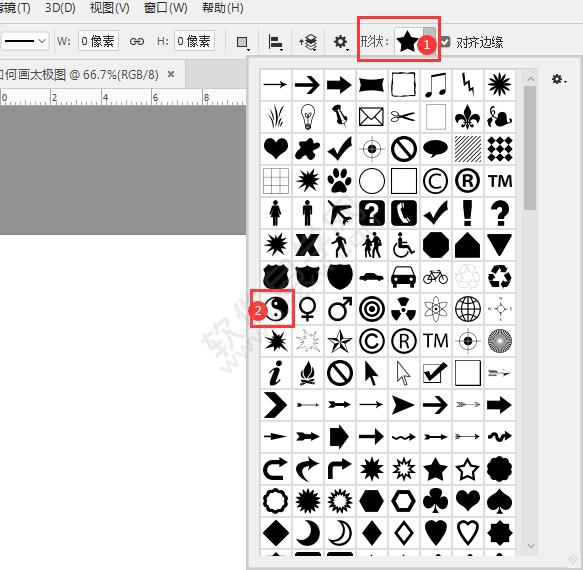Toggle the 对齐边缘 checkbox
Viewport: 583px width, 570px height.
coord(445,42)
